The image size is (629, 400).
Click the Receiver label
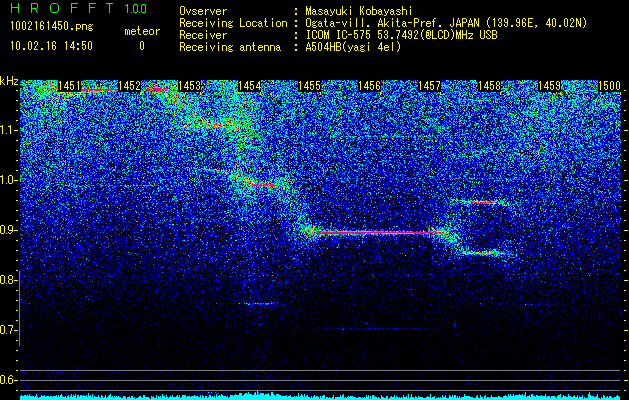click(x=203, y=35)
